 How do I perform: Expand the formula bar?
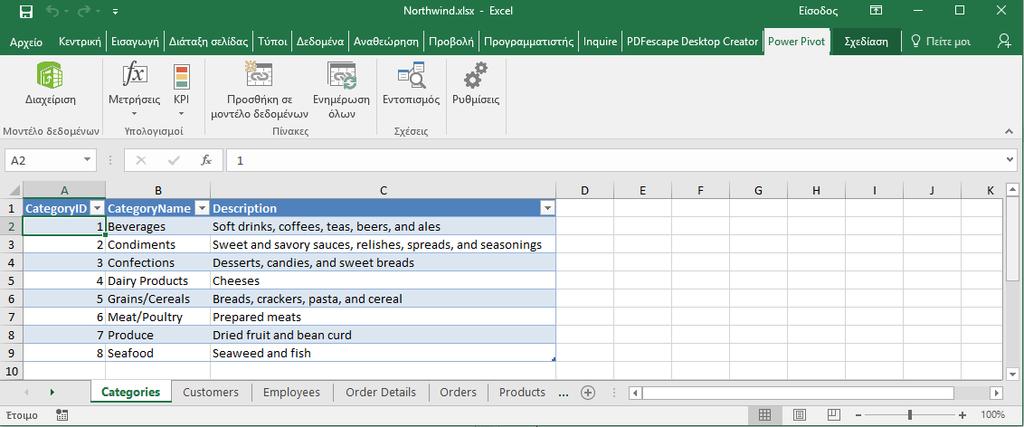click(x=1011, y=160)
